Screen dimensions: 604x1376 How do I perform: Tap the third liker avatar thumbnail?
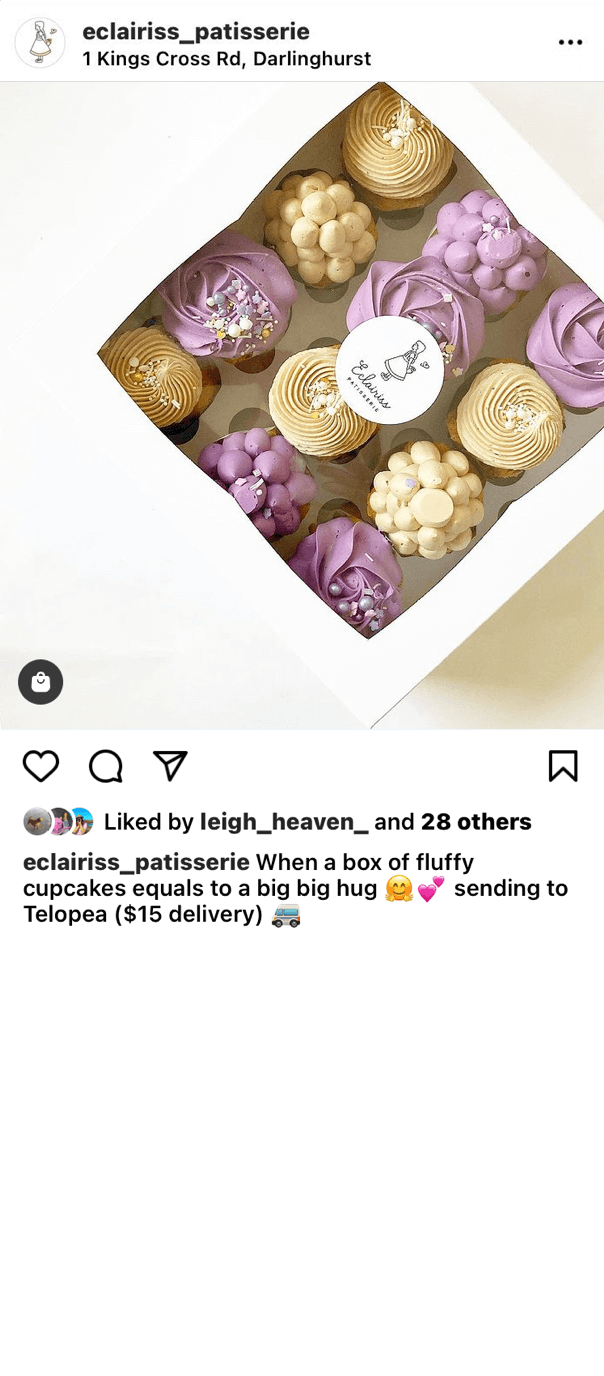(80, 821)
